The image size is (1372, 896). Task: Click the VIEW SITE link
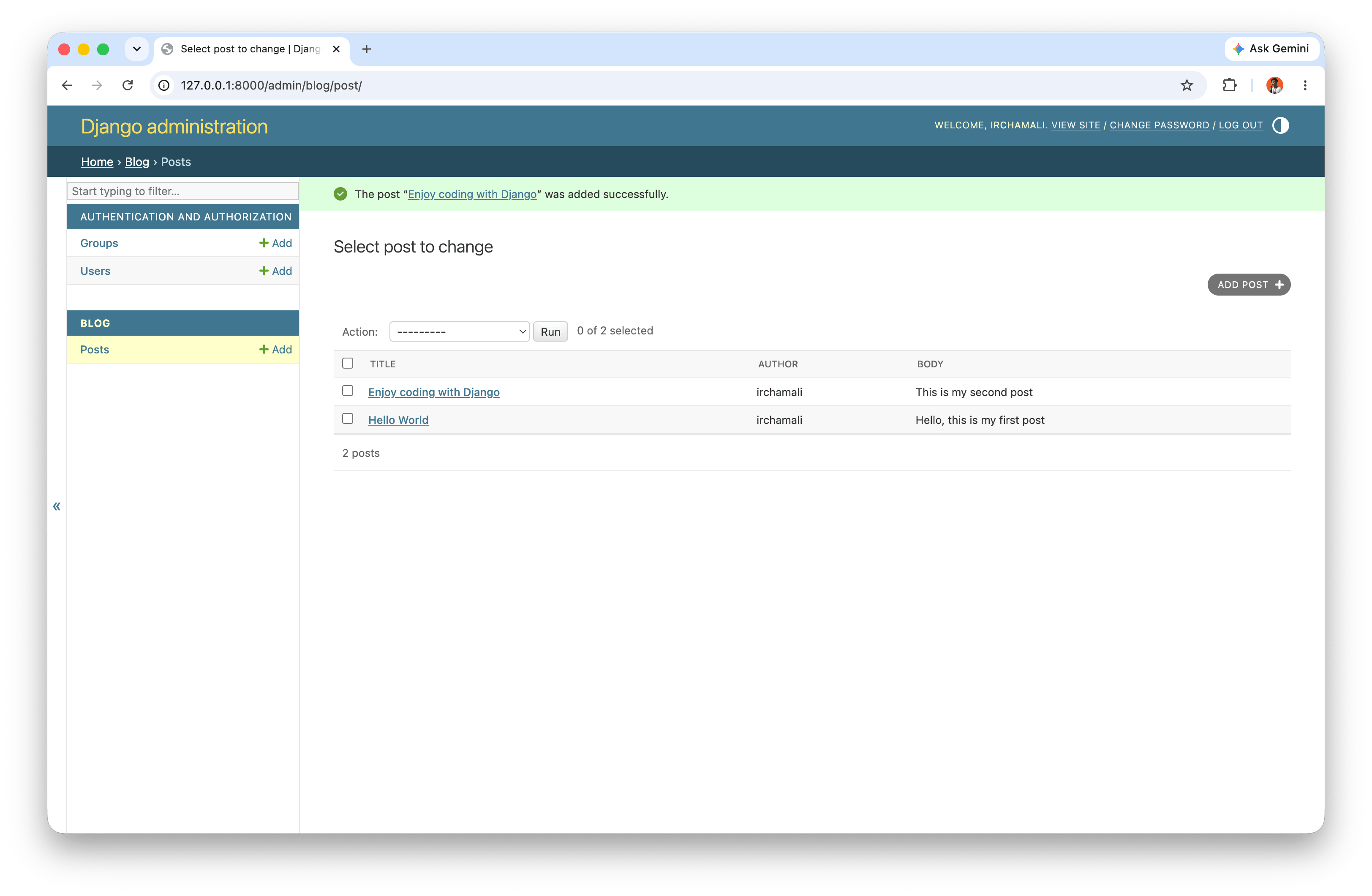1076,125
